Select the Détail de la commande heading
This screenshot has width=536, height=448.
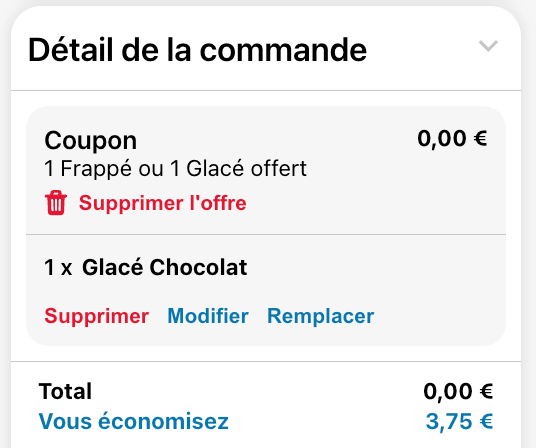coord(197,50)
